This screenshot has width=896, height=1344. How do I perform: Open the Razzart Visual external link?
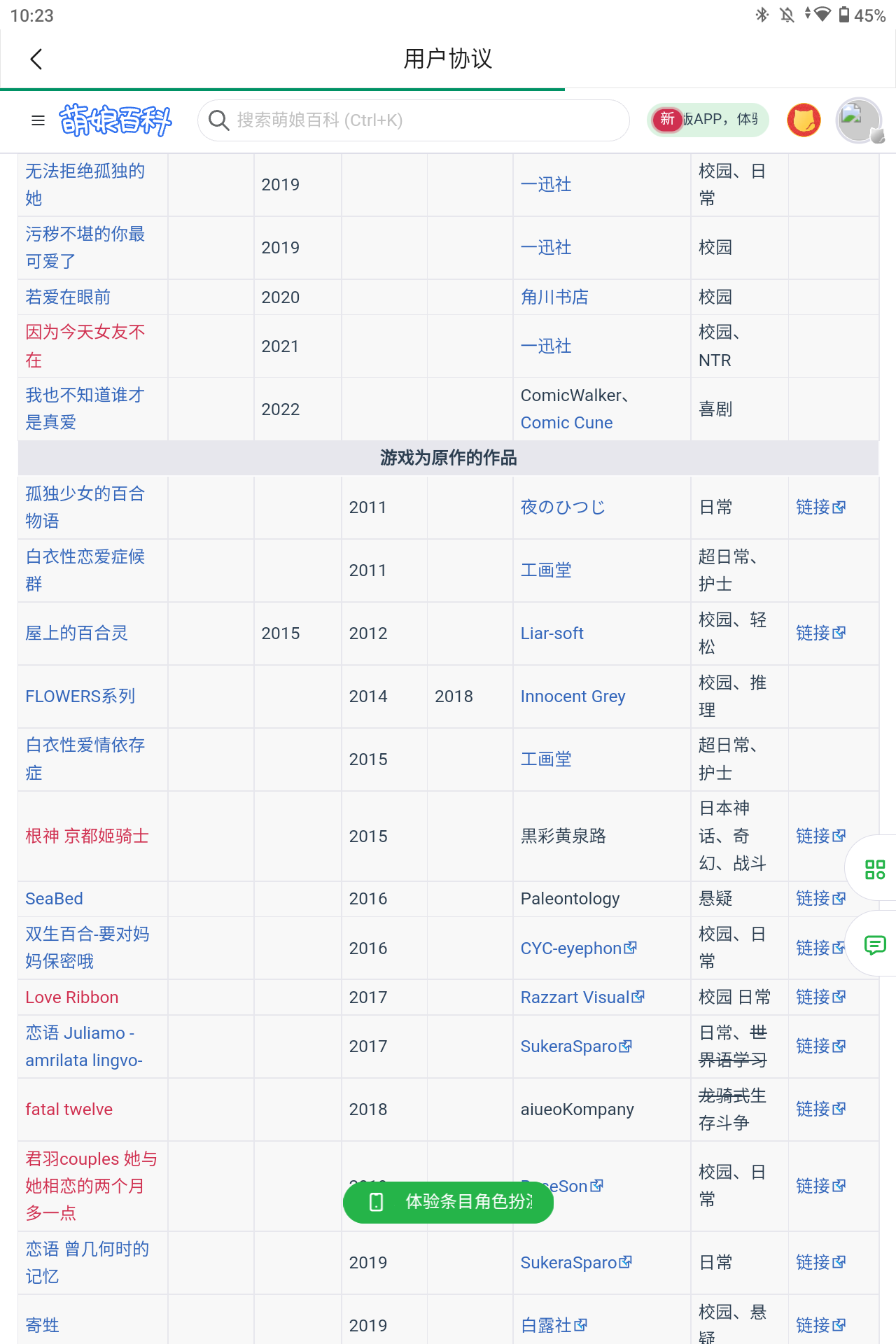point(582,997)
